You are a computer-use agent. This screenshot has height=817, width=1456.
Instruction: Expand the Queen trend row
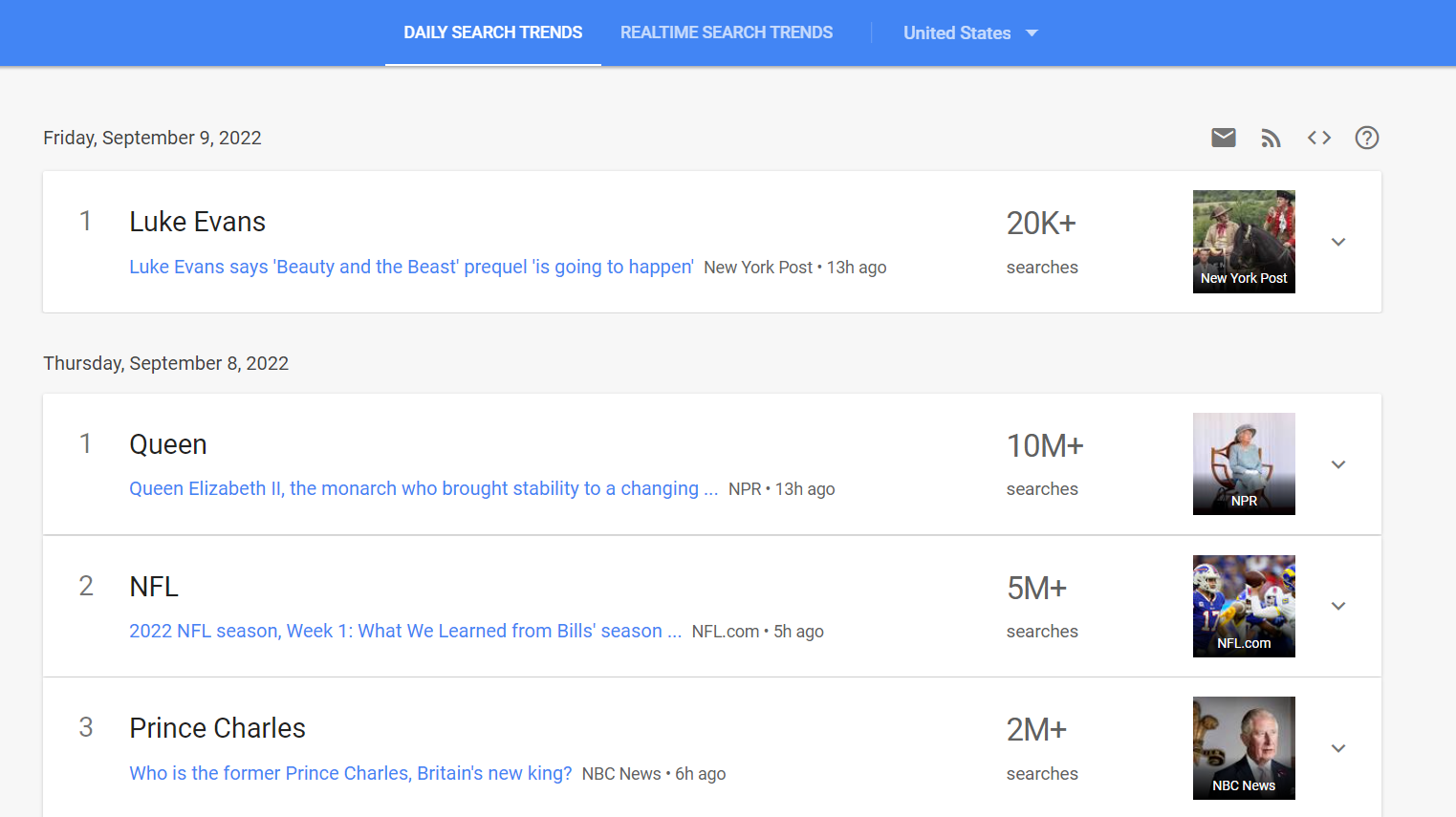pos(1338,464)
